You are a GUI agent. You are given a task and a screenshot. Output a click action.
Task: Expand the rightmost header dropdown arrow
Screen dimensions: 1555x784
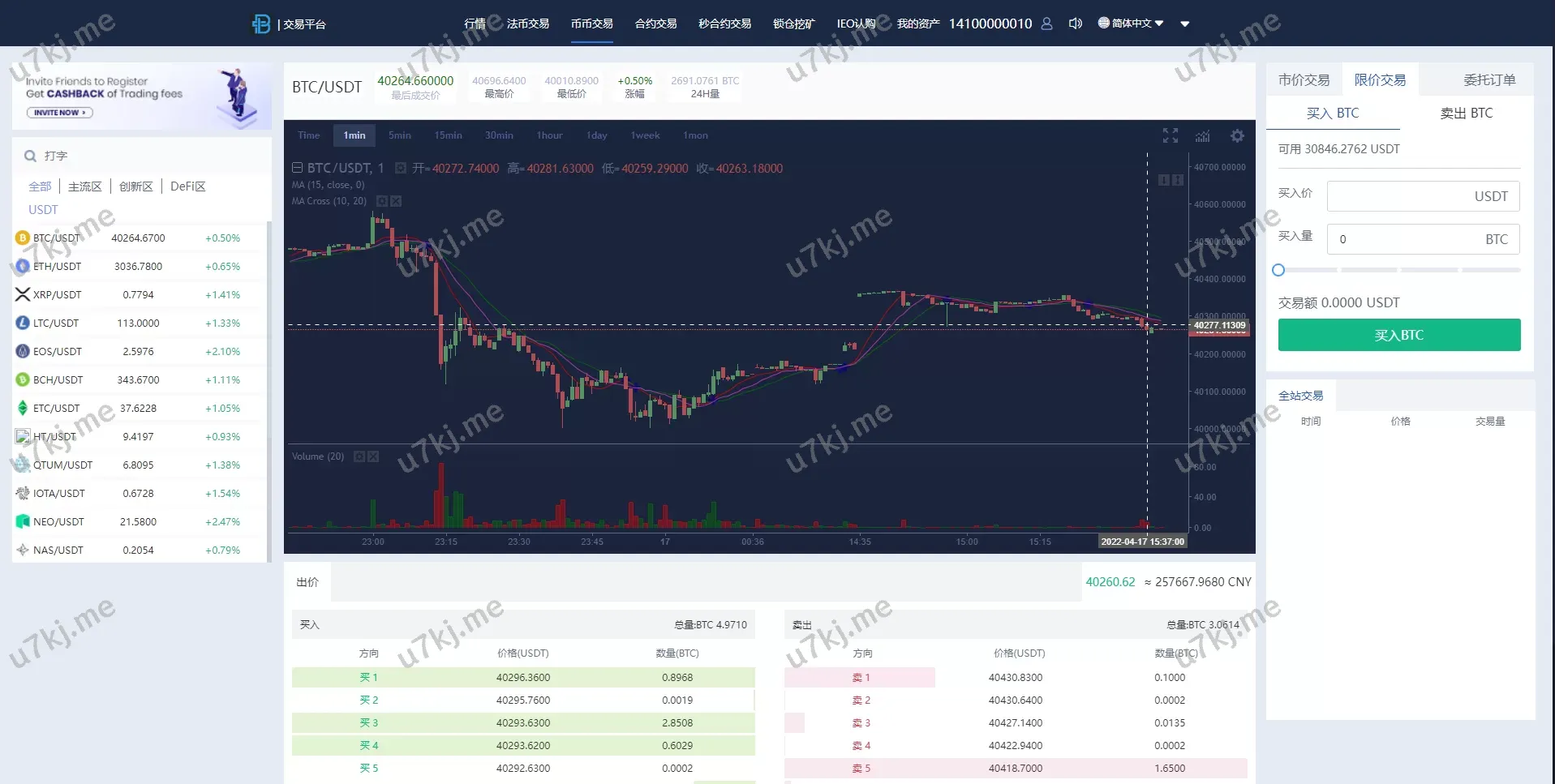pyautogui.click(x=1184, y=24)
